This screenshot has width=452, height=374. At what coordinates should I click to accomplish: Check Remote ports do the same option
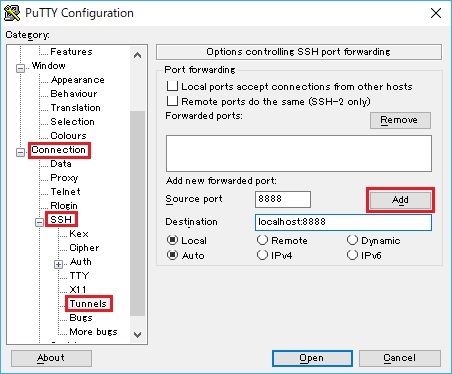(172, 101)
